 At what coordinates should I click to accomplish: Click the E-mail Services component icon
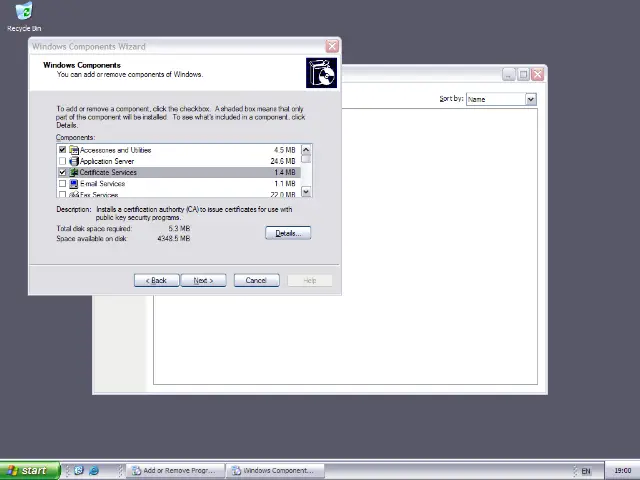[74, 184]
